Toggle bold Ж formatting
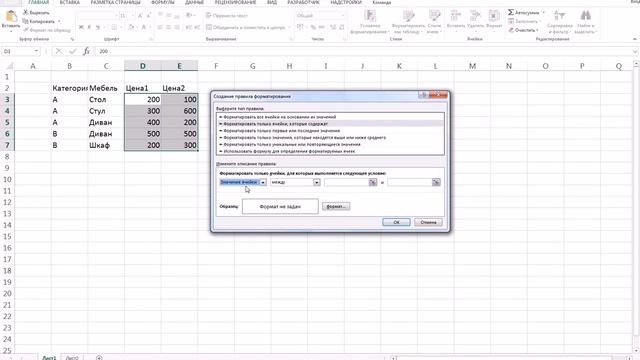640x360 pixels. 81,27
